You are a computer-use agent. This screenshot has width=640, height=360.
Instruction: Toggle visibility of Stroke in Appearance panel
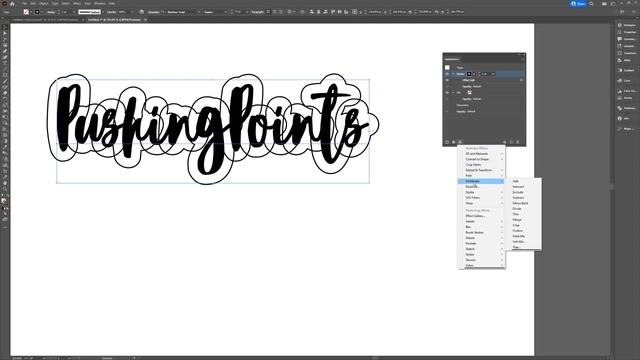(447, 74)
